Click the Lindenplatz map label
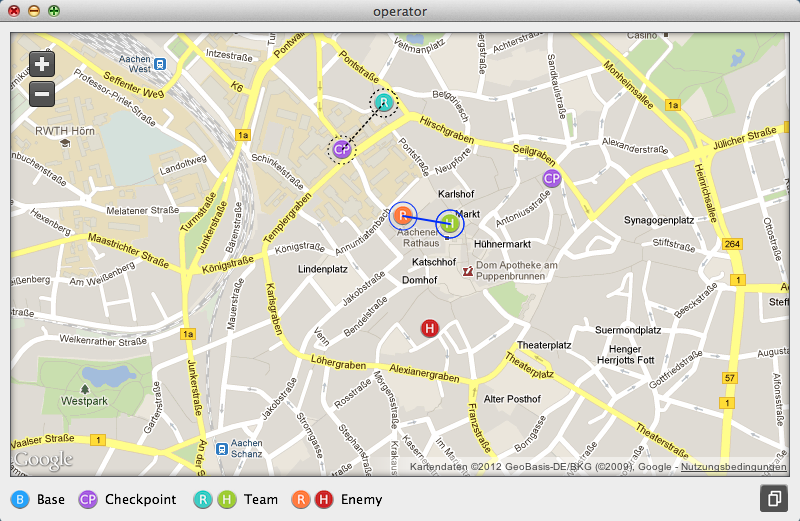The image size is (800, 521). pyautogui.click(x=323, y=269)
